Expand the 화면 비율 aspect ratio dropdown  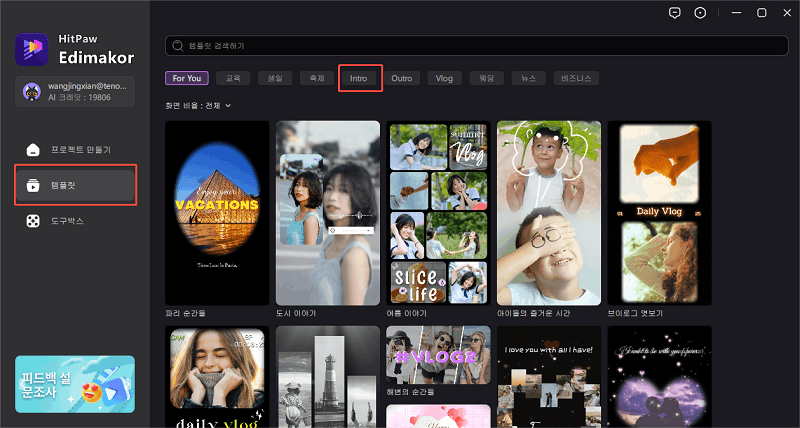(228, 105)
